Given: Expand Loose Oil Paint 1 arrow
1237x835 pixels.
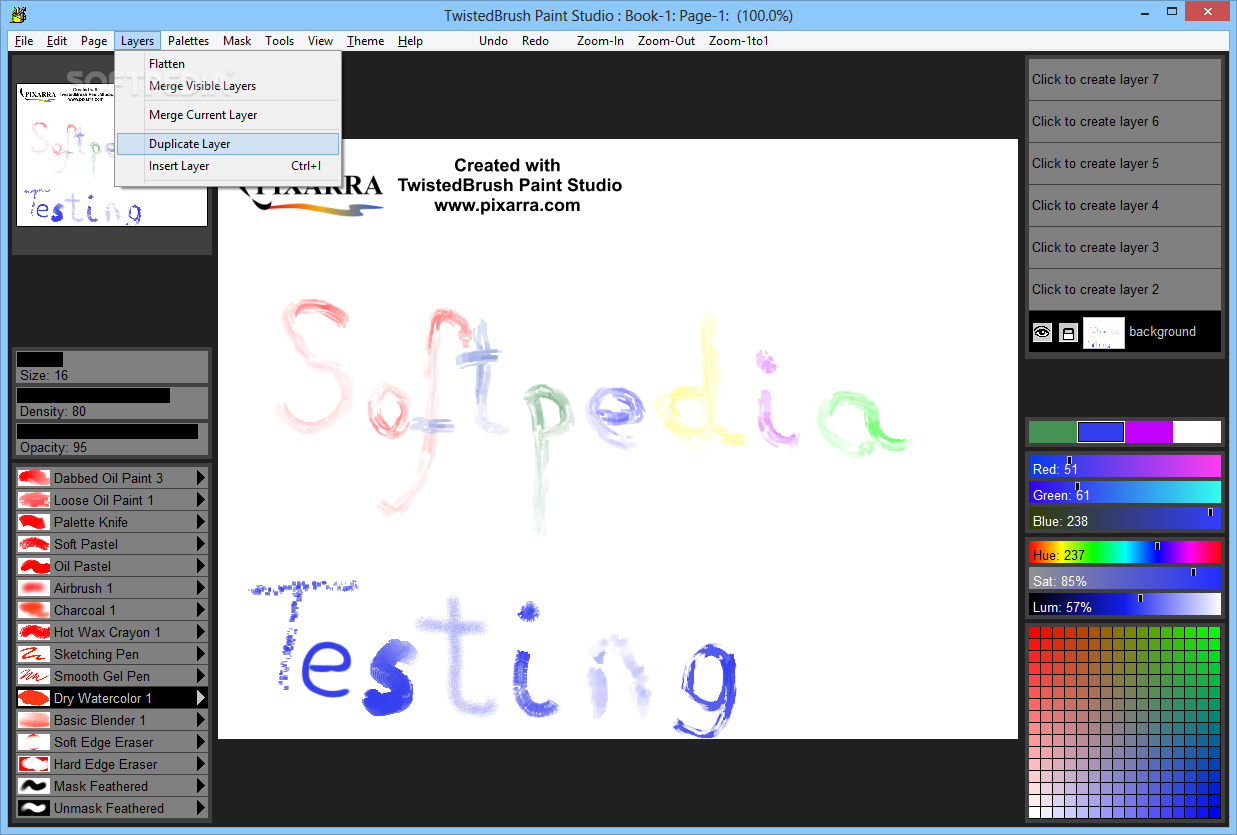Looking at the screenshot, I should pyautogui.click(x=200, y=500).
